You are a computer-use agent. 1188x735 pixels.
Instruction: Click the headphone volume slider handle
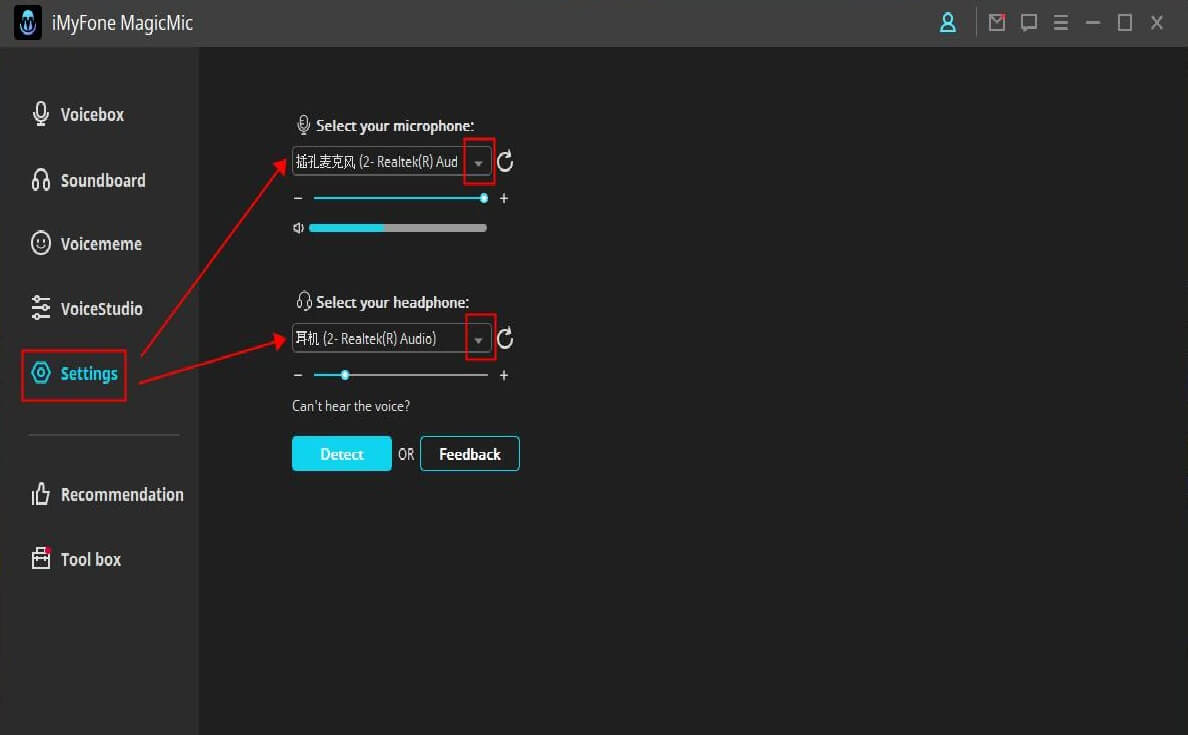[345, 375]
